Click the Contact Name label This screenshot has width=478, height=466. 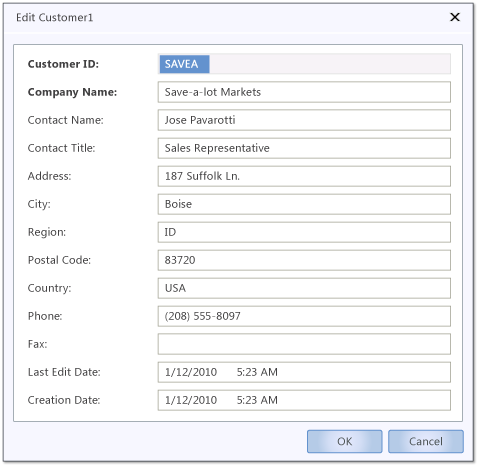tap(66, 120)
